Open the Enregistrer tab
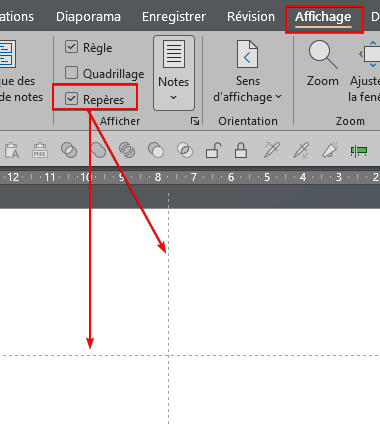Image resolution: width=380 pixels, height=426 pixels. click(x=174, y=17)
